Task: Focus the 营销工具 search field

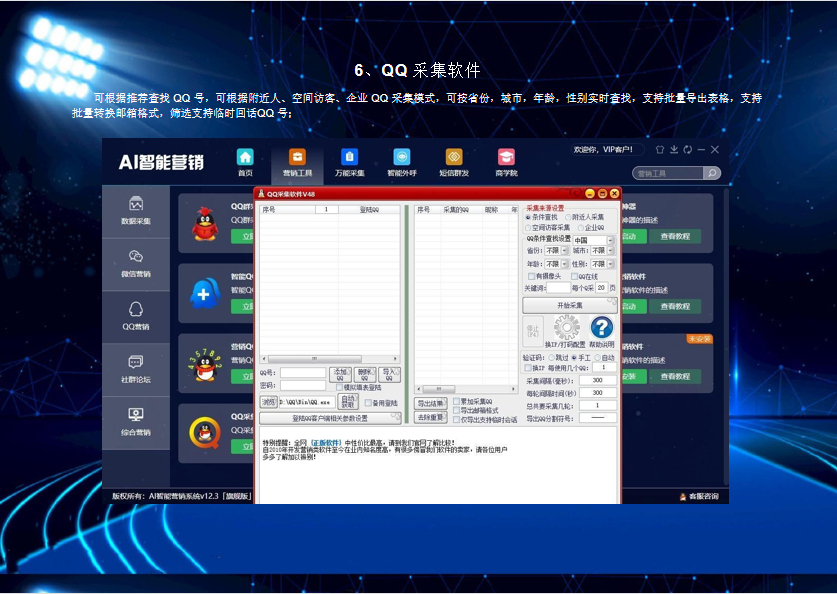Action: [668, 173]
